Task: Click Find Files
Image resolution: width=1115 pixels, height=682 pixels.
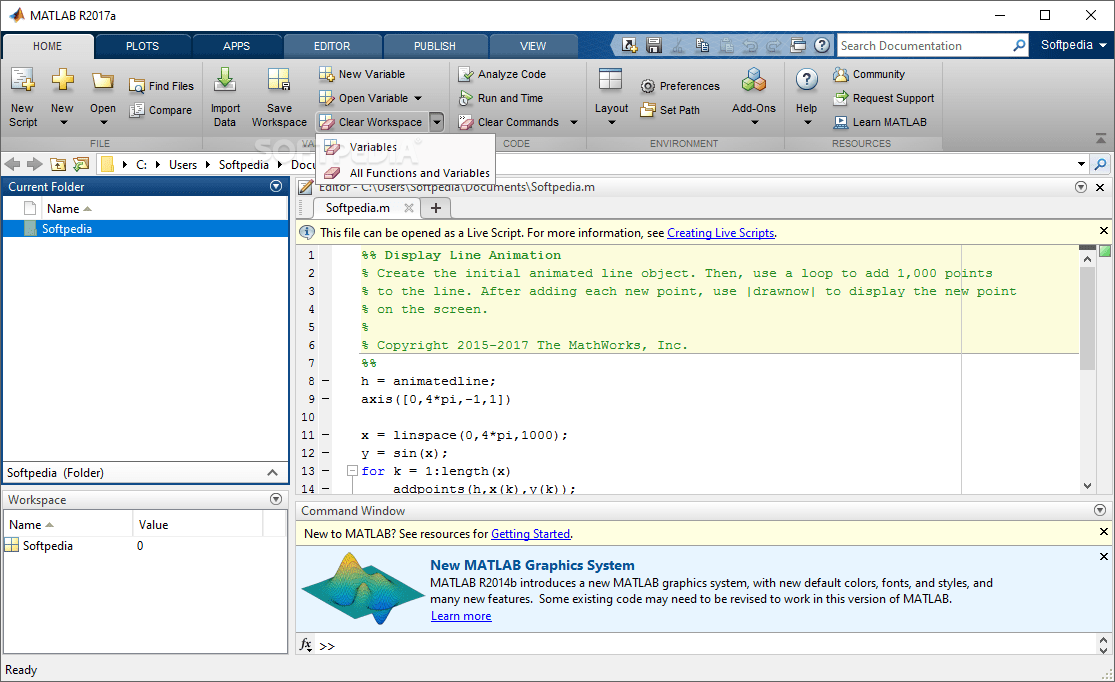Action: (161, 86)
